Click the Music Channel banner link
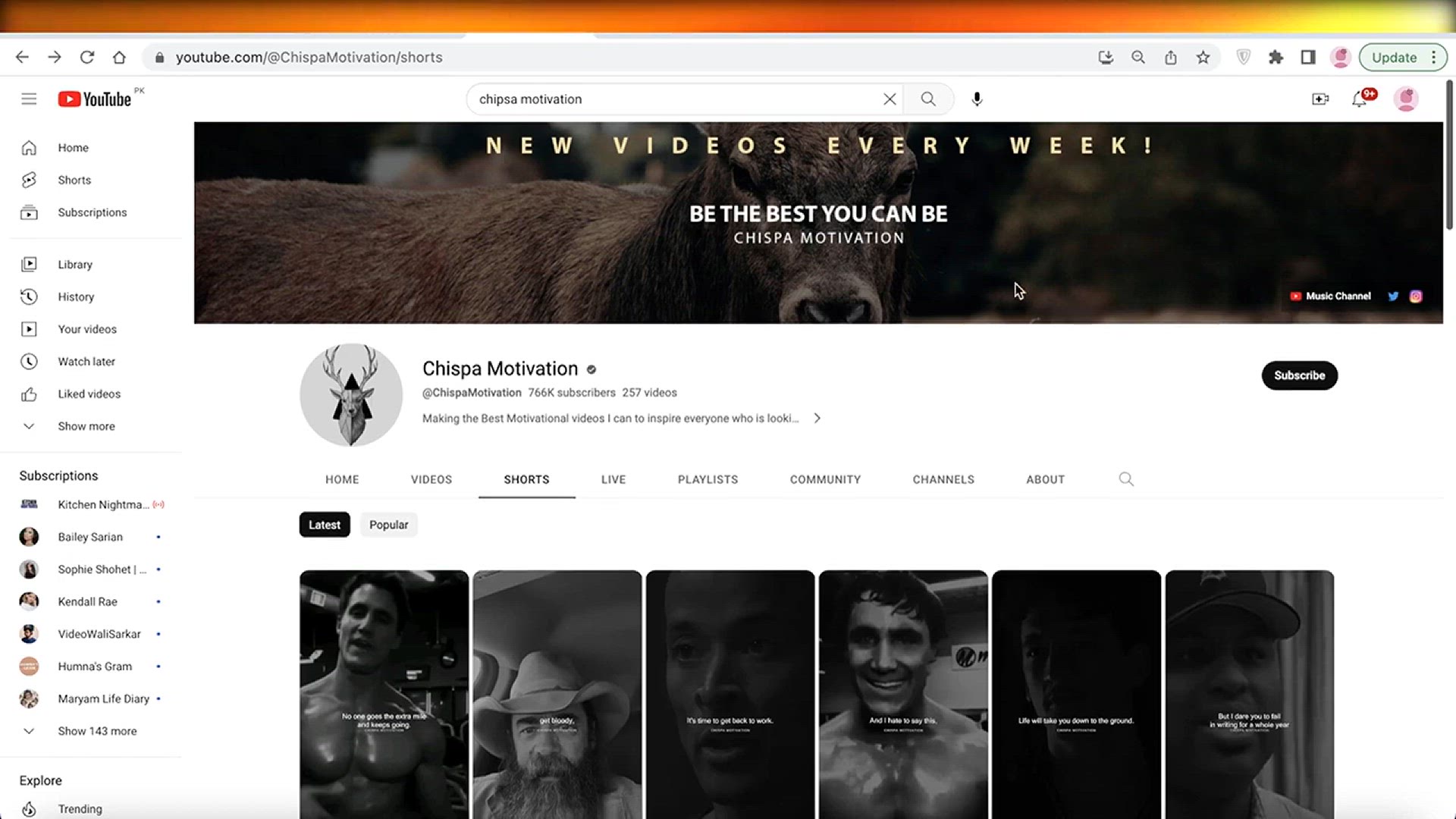Screen dimensions: 1456x819 [1331, 296]
